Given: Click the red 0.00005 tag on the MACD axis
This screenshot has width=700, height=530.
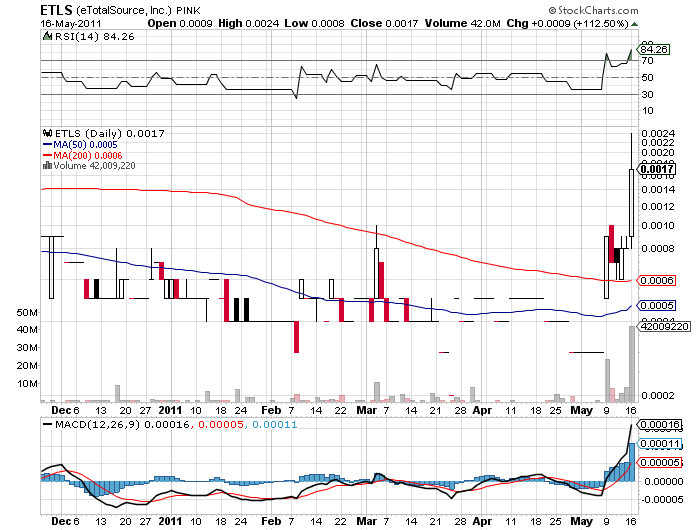Looking at the screenshot, I should [x=660, y=463].
